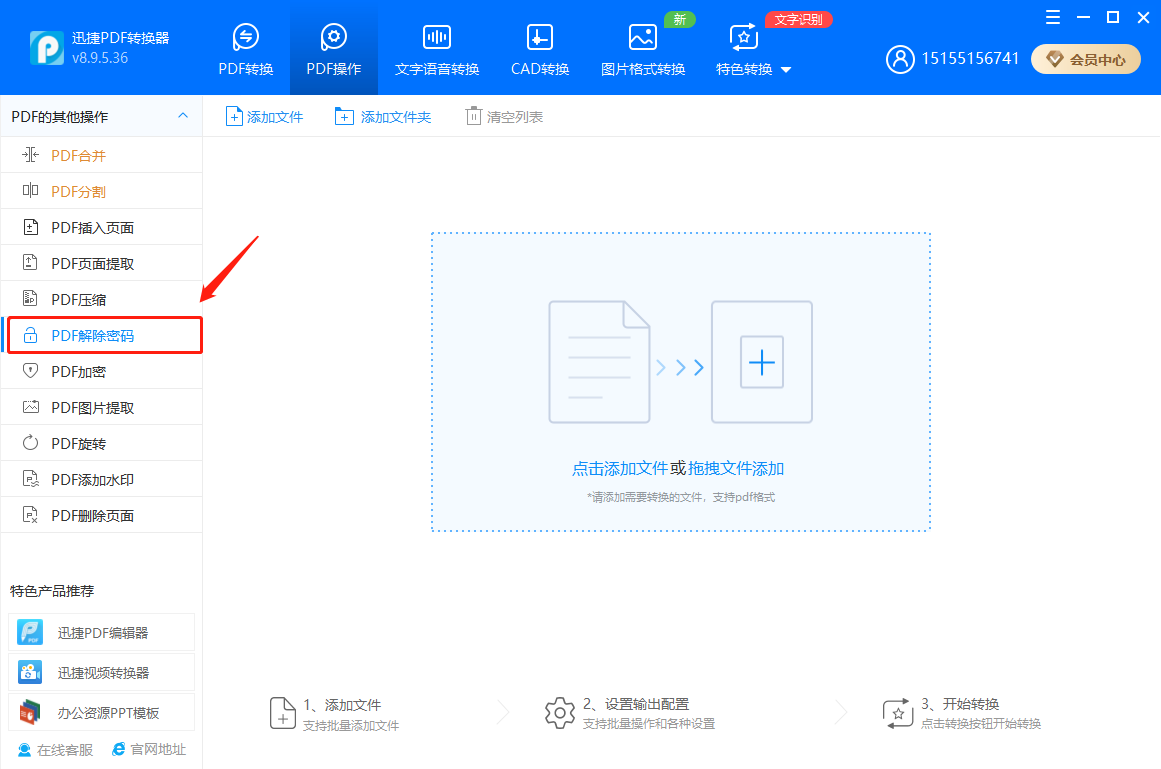The width and height of the screenshot is (1161, 769).
Task: Open 官网地址 link
Action: point(149,750)
